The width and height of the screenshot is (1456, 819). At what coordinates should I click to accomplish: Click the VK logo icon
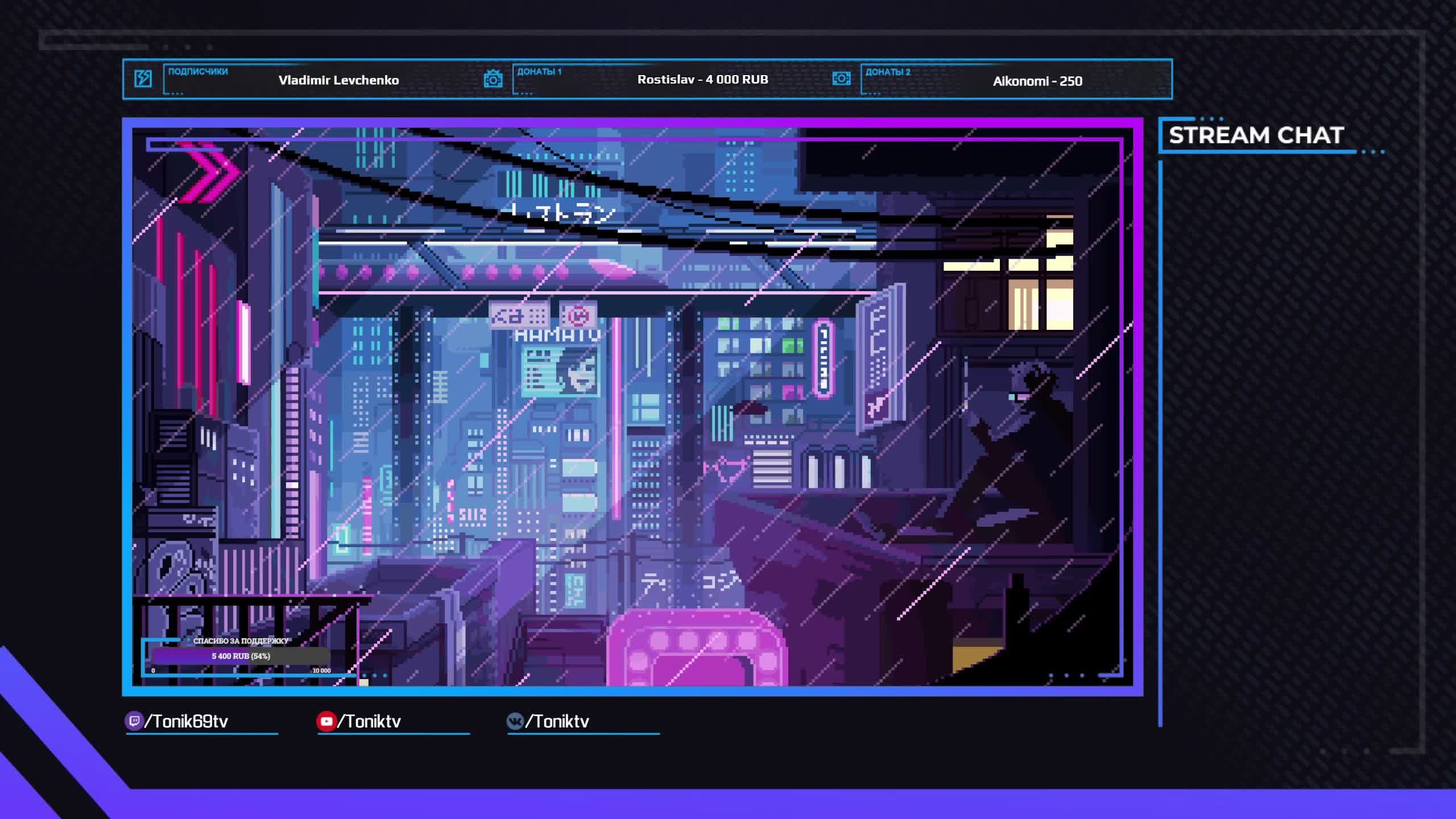click(515, 721)
